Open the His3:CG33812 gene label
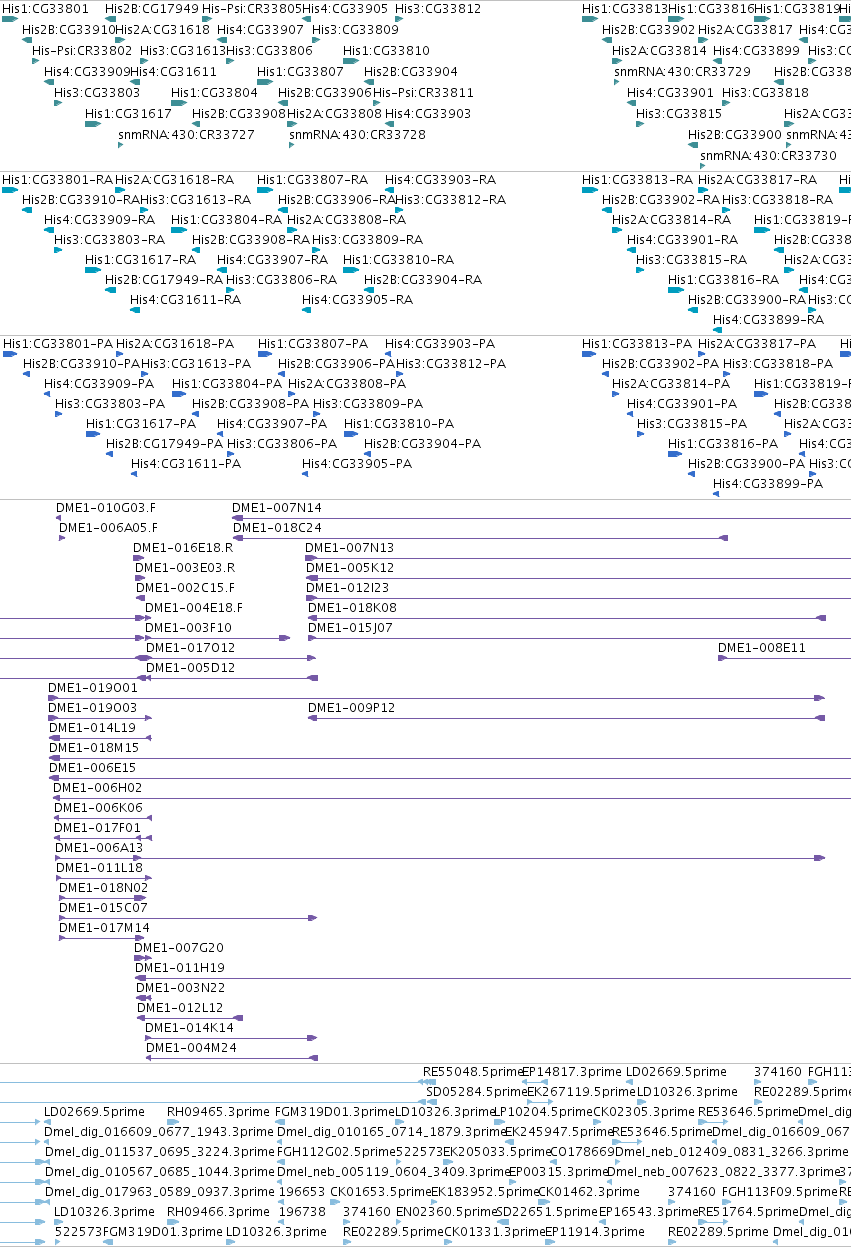Image resolution: width=851 pixels, height=1247 pixels. tap(438, 9)
